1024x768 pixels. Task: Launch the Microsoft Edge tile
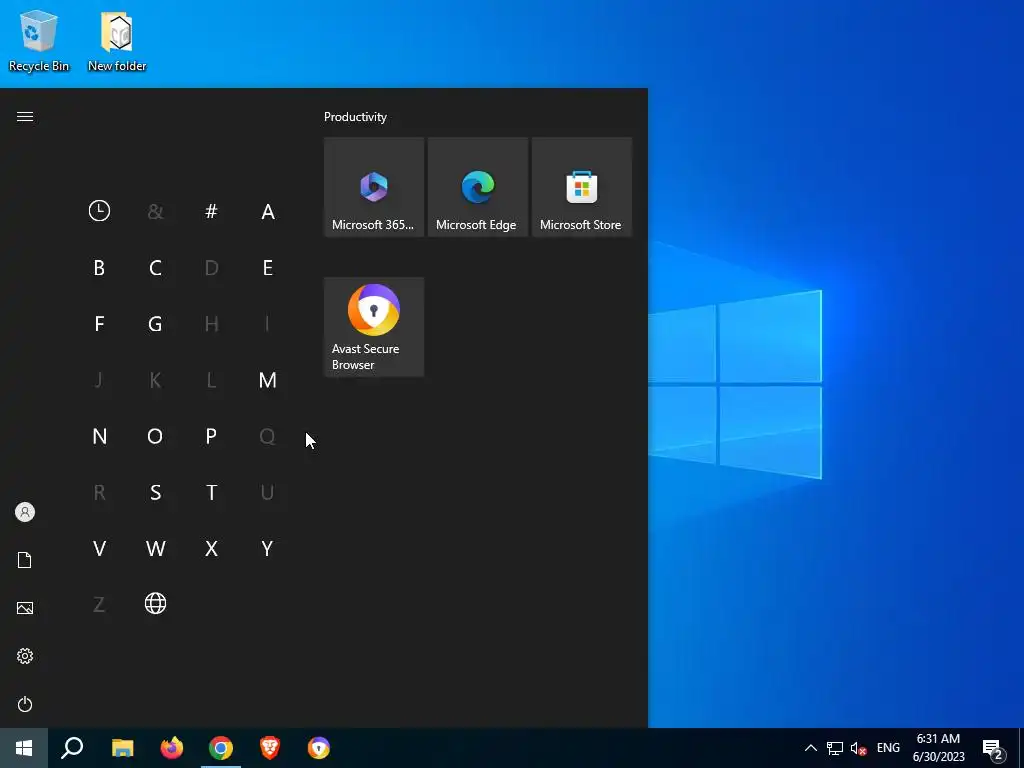tap(477, 187)
